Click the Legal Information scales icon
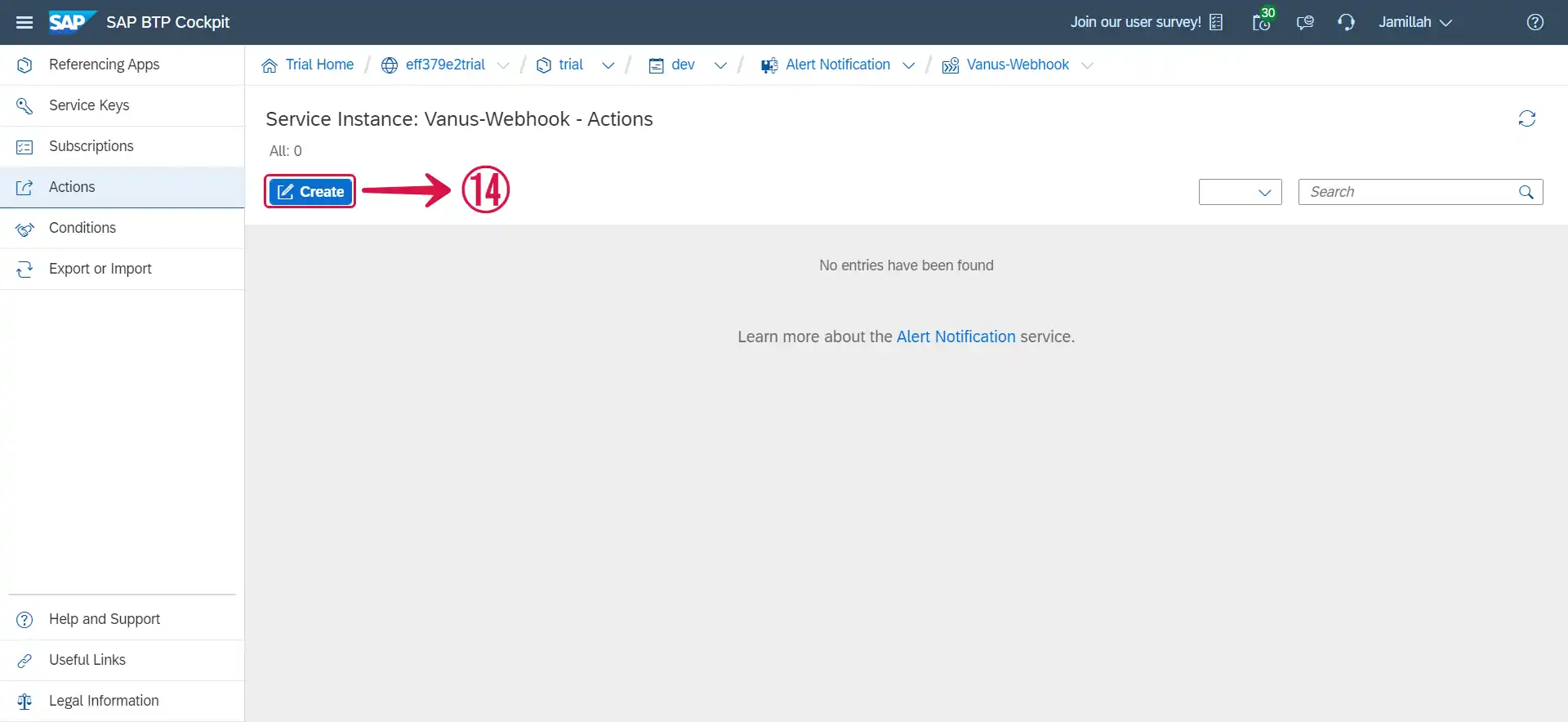The image size is (1568, 722). coord(24,701)
